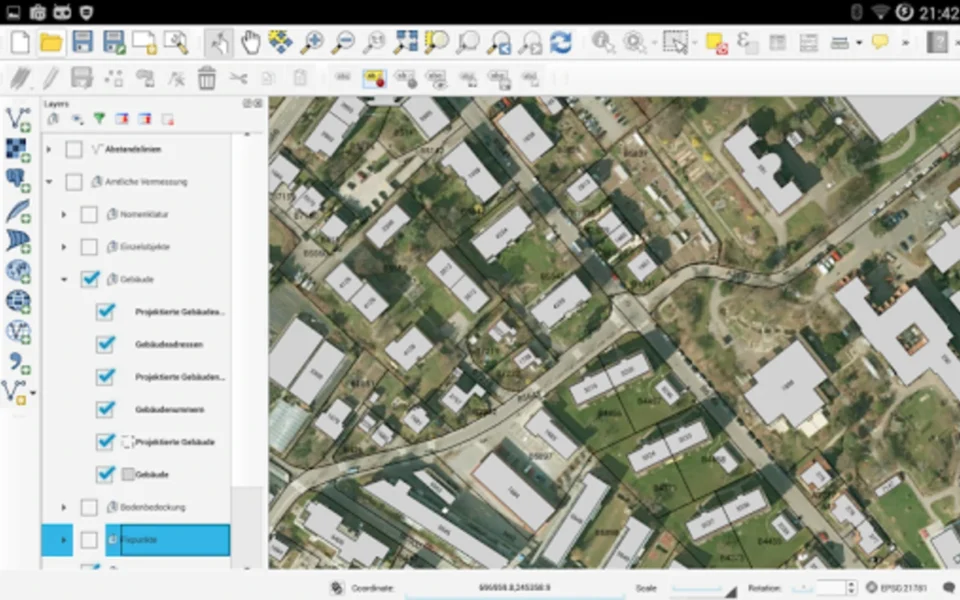
Task: Click Add Raster Layer checkerboard icon
Action: (18, 149)
